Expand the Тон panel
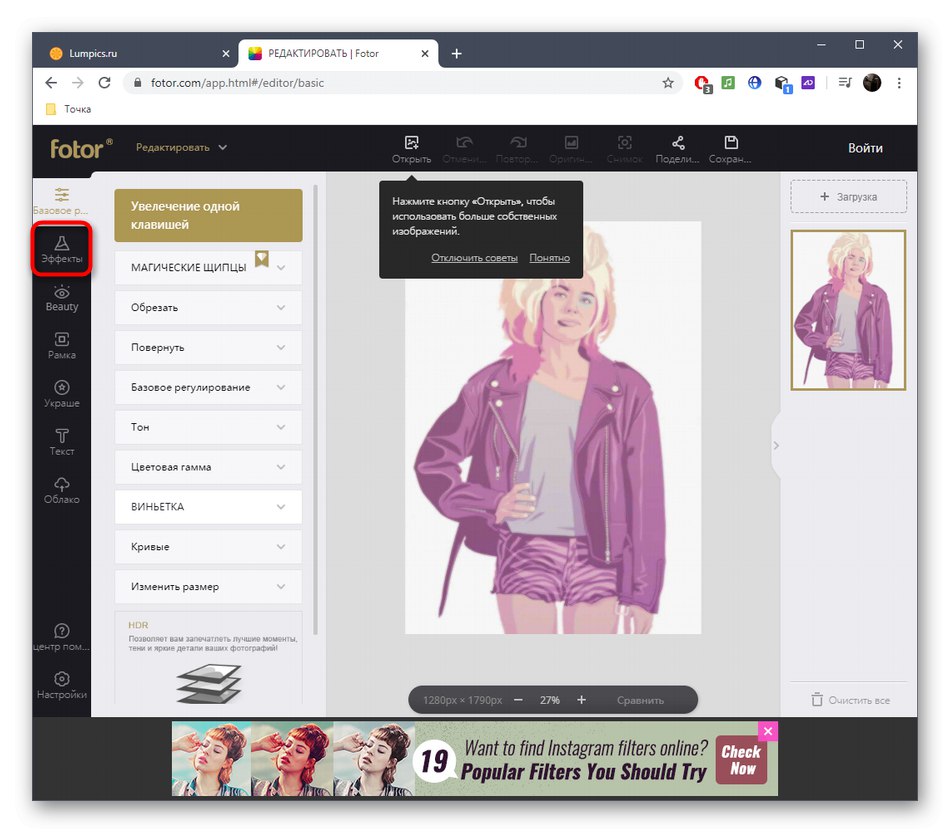The height and width of the screenshot is (833, 950). [208, 427]
